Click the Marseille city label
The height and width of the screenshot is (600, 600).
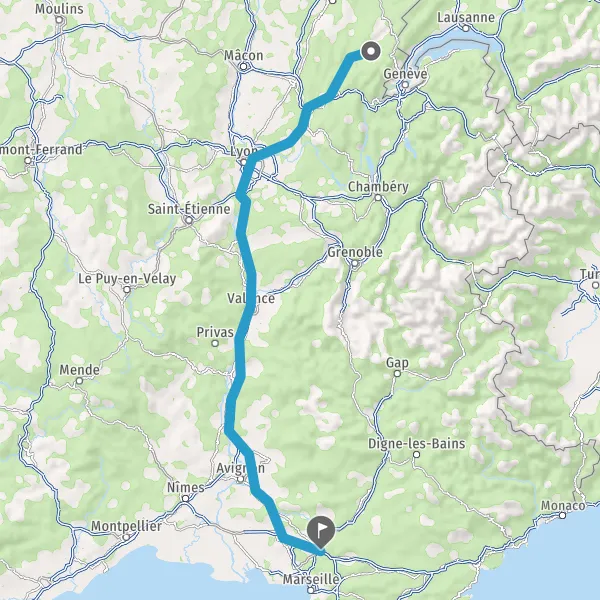pyautogui.click(x=311, y=579)
